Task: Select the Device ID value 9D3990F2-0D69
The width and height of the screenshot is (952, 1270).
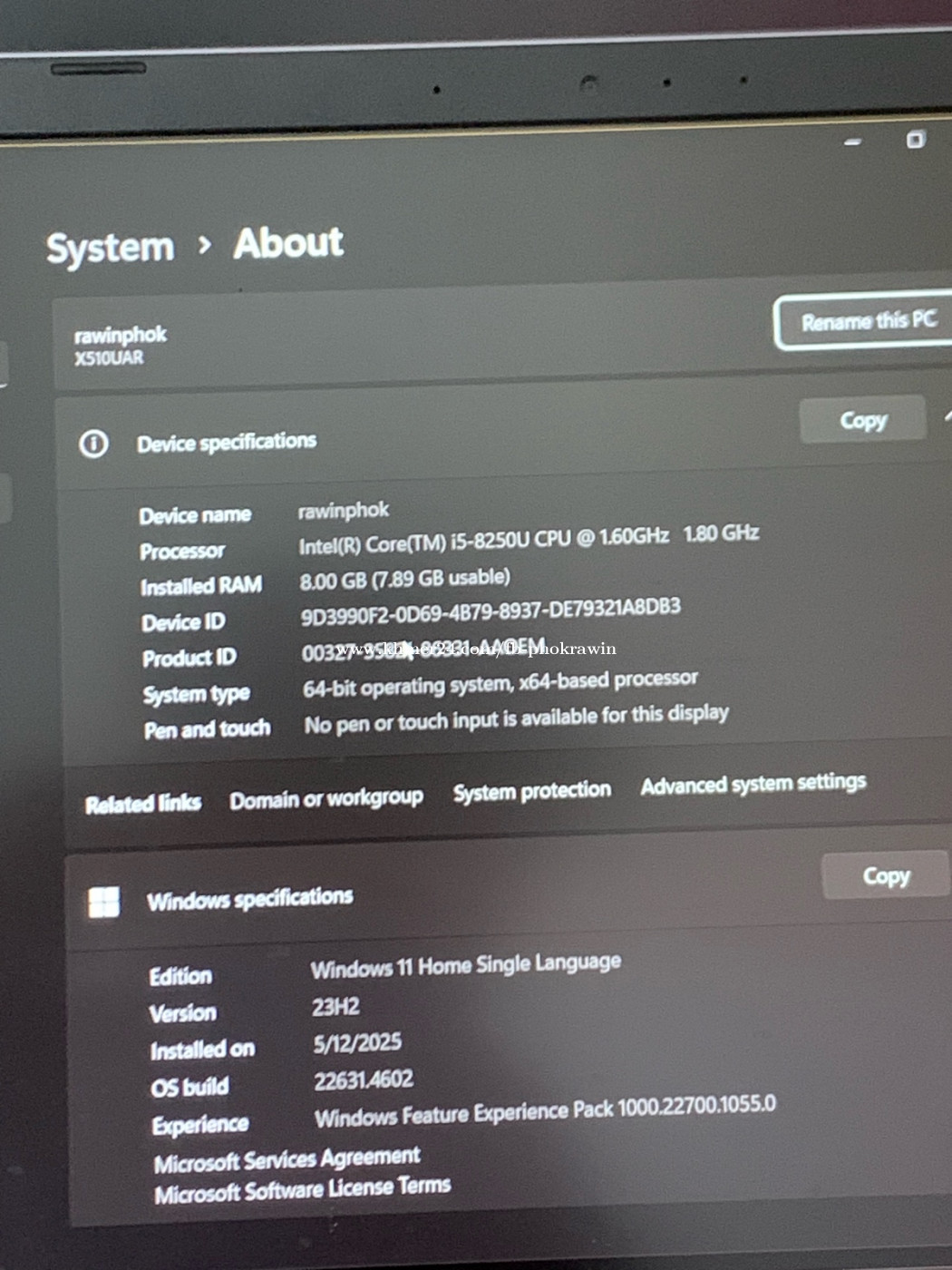Action: (491, 611)
